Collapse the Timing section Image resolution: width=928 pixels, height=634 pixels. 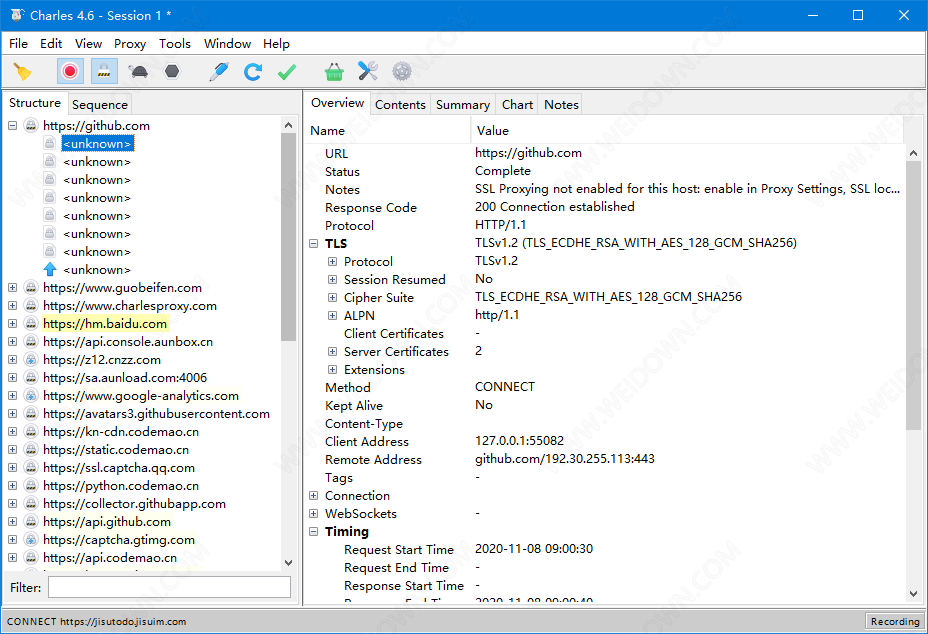314,532
